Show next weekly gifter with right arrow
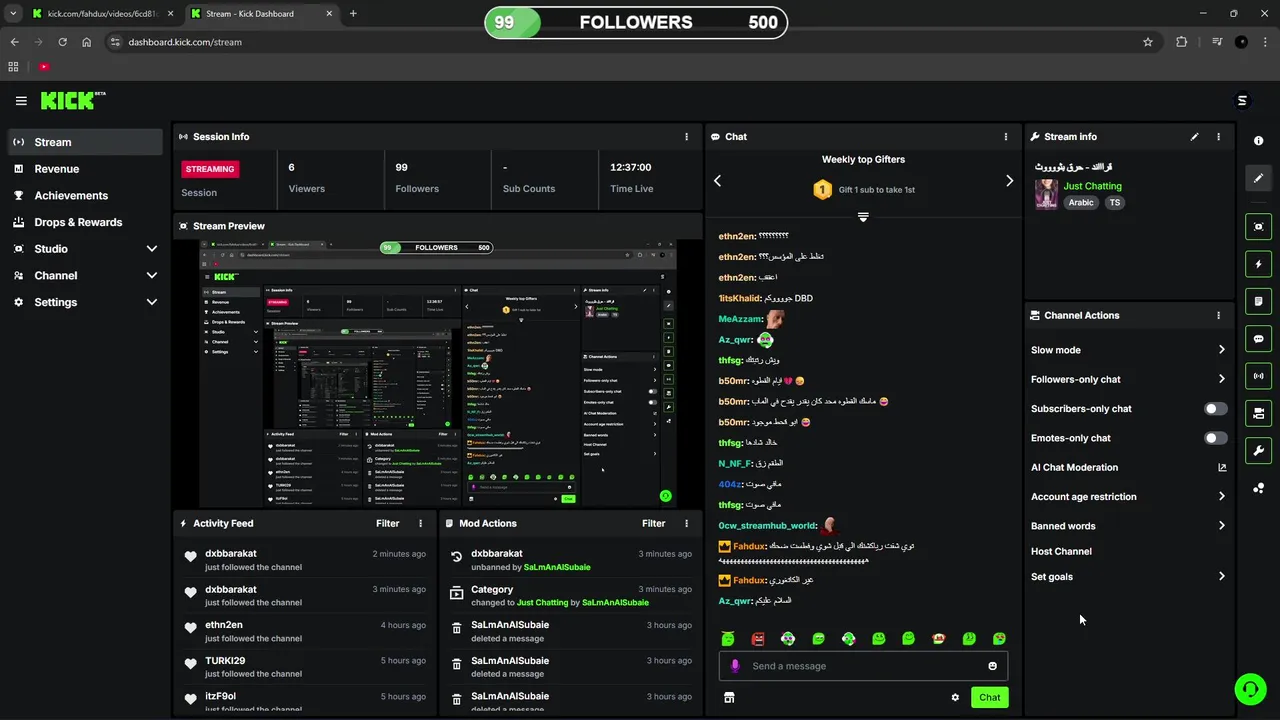1280x720 pixels. click(1009, 181)
